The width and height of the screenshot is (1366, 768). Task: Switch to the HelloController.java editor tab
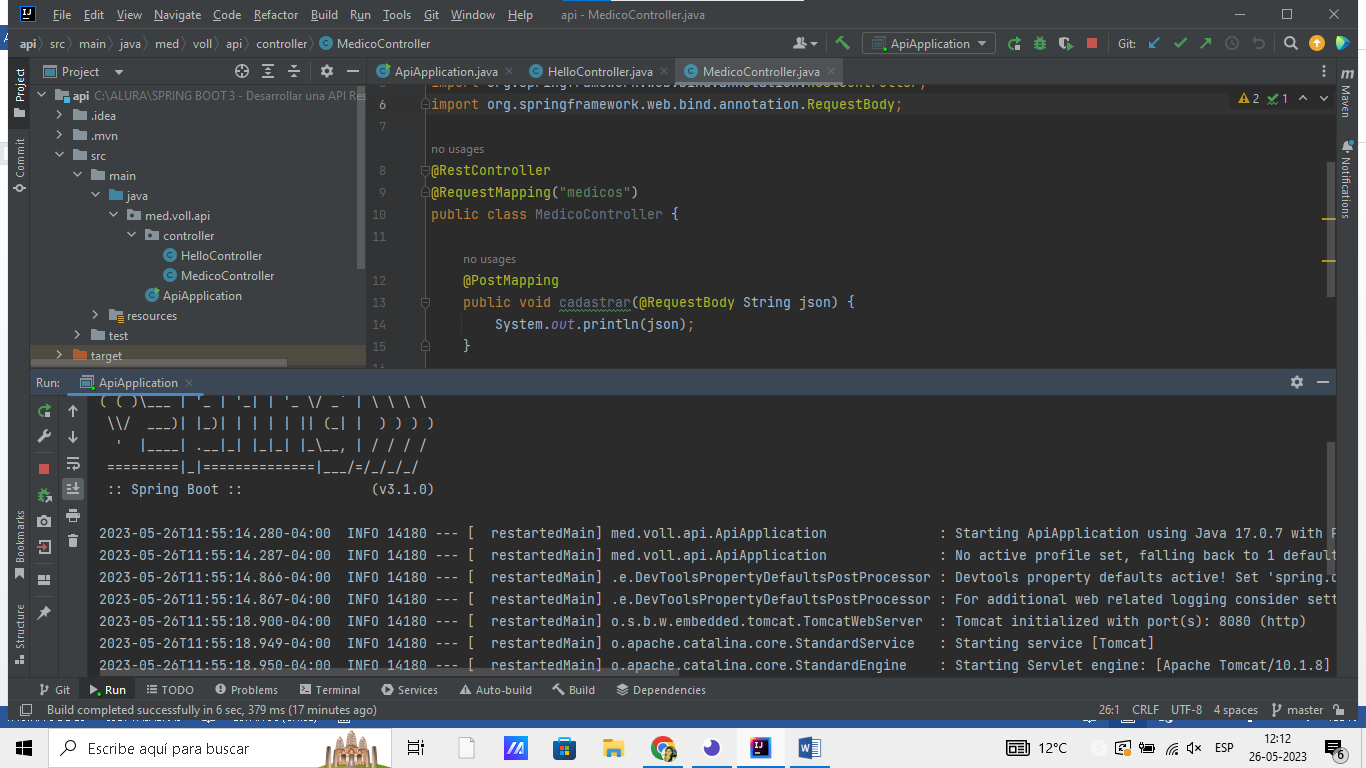(x=600, y=71)
